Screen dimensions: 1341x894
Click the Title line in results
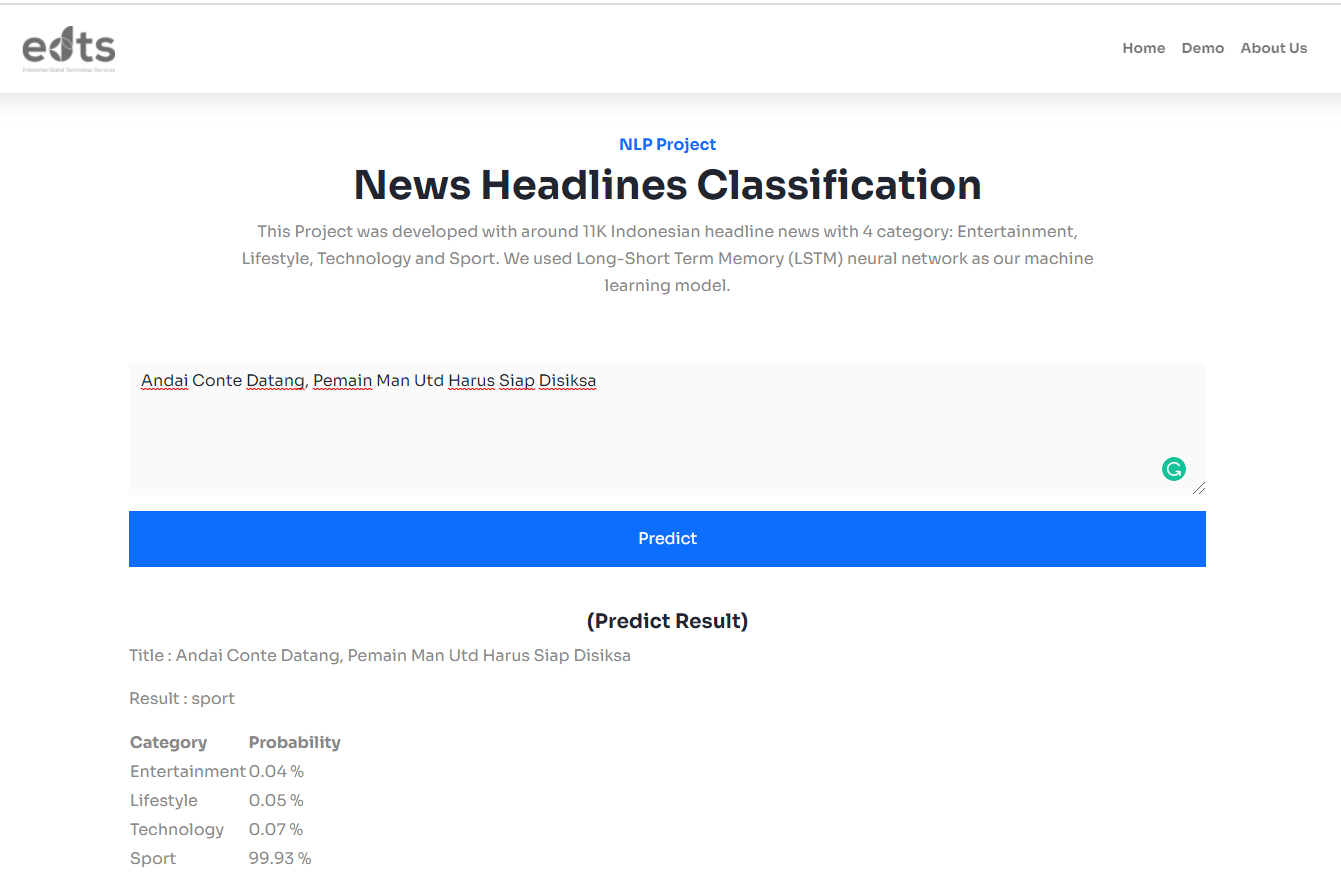[380, 656]
